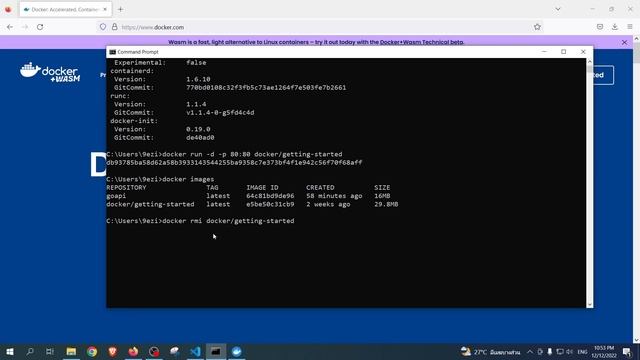Open File Explorer from taskbar
This screenshot has width=640, height=360.
(x=71, y=351)
